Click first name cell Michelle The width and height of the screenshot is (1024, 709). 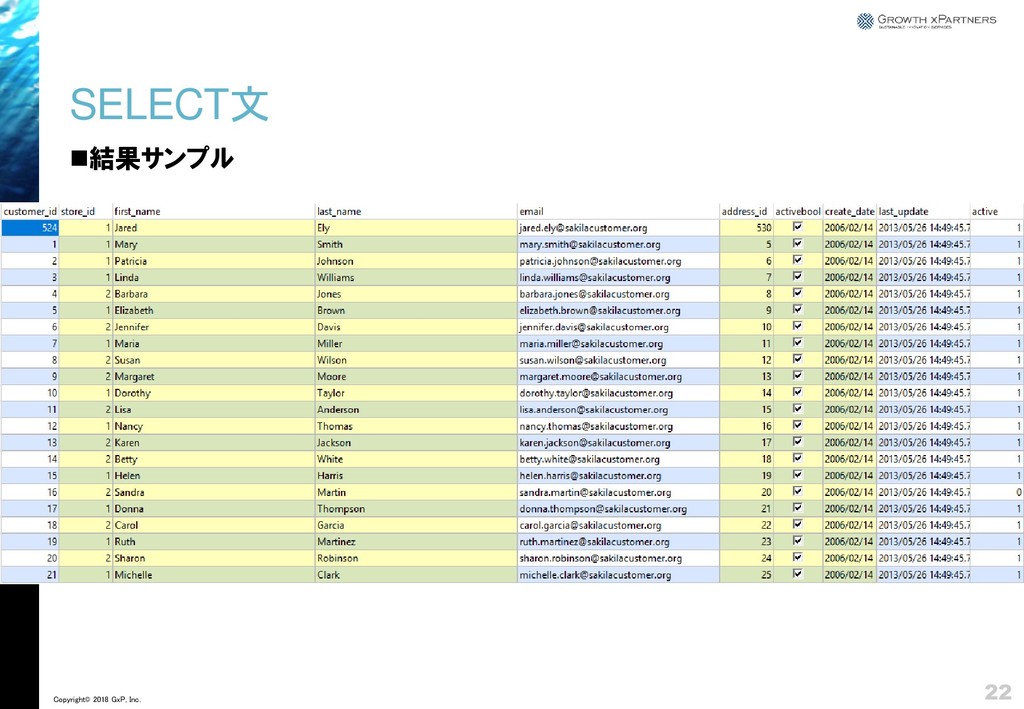pyautogui.click(x=214, y=575)
